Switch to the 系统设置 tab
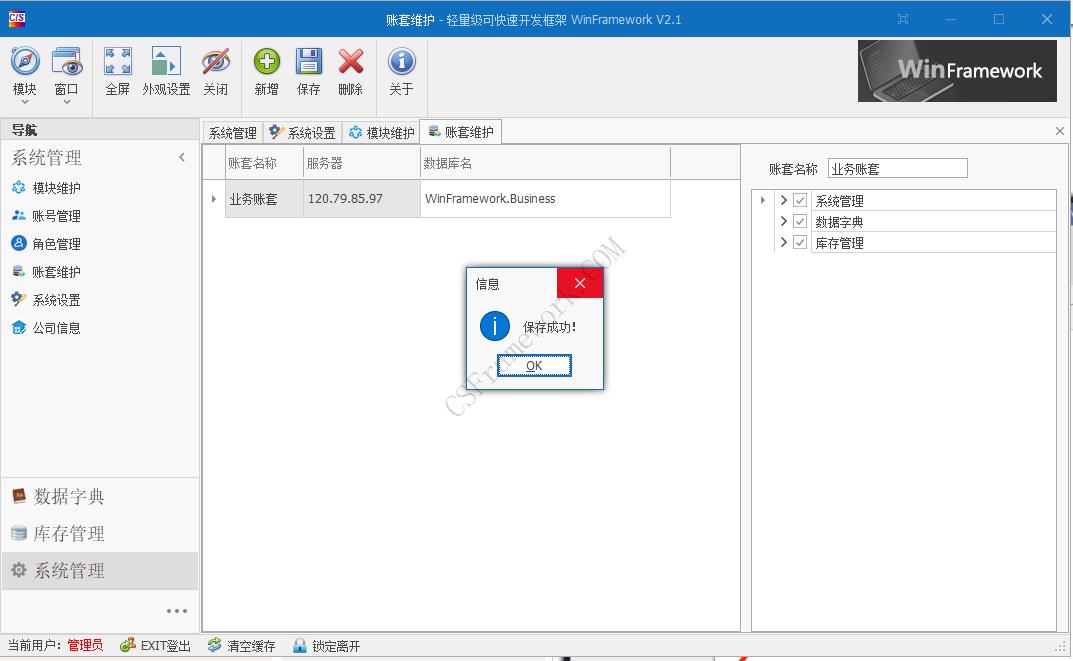Screen dimensions: 1073x661 pyautogui.click(x=302, y=131)
